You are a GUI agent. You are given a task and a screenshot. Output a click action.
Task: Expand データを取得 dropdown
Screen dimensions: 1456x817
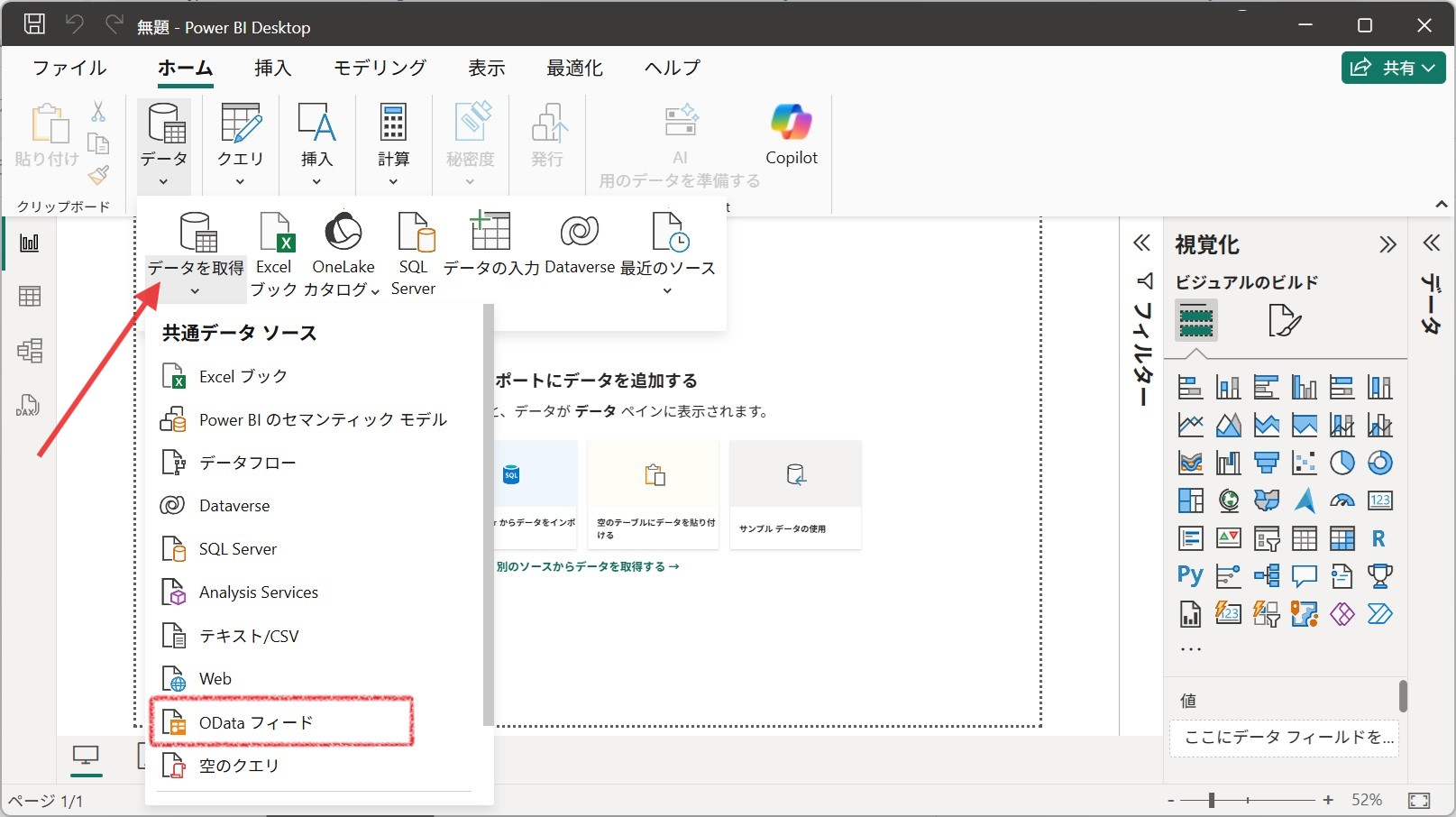click(195, 291)
